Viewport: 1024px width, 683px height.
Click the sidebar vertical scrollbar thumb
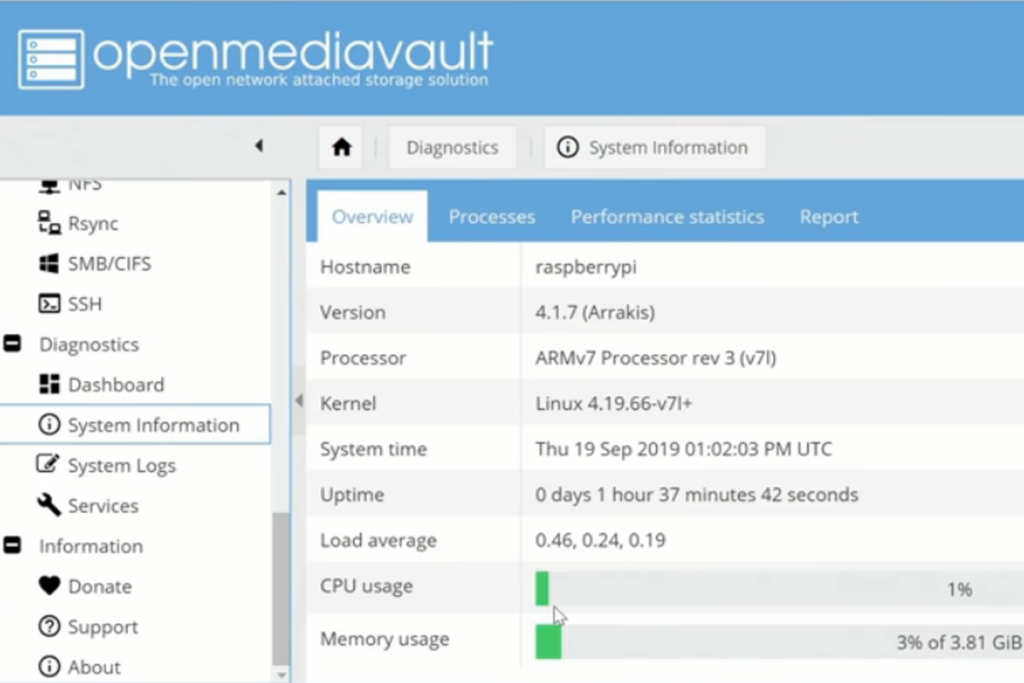281,588
